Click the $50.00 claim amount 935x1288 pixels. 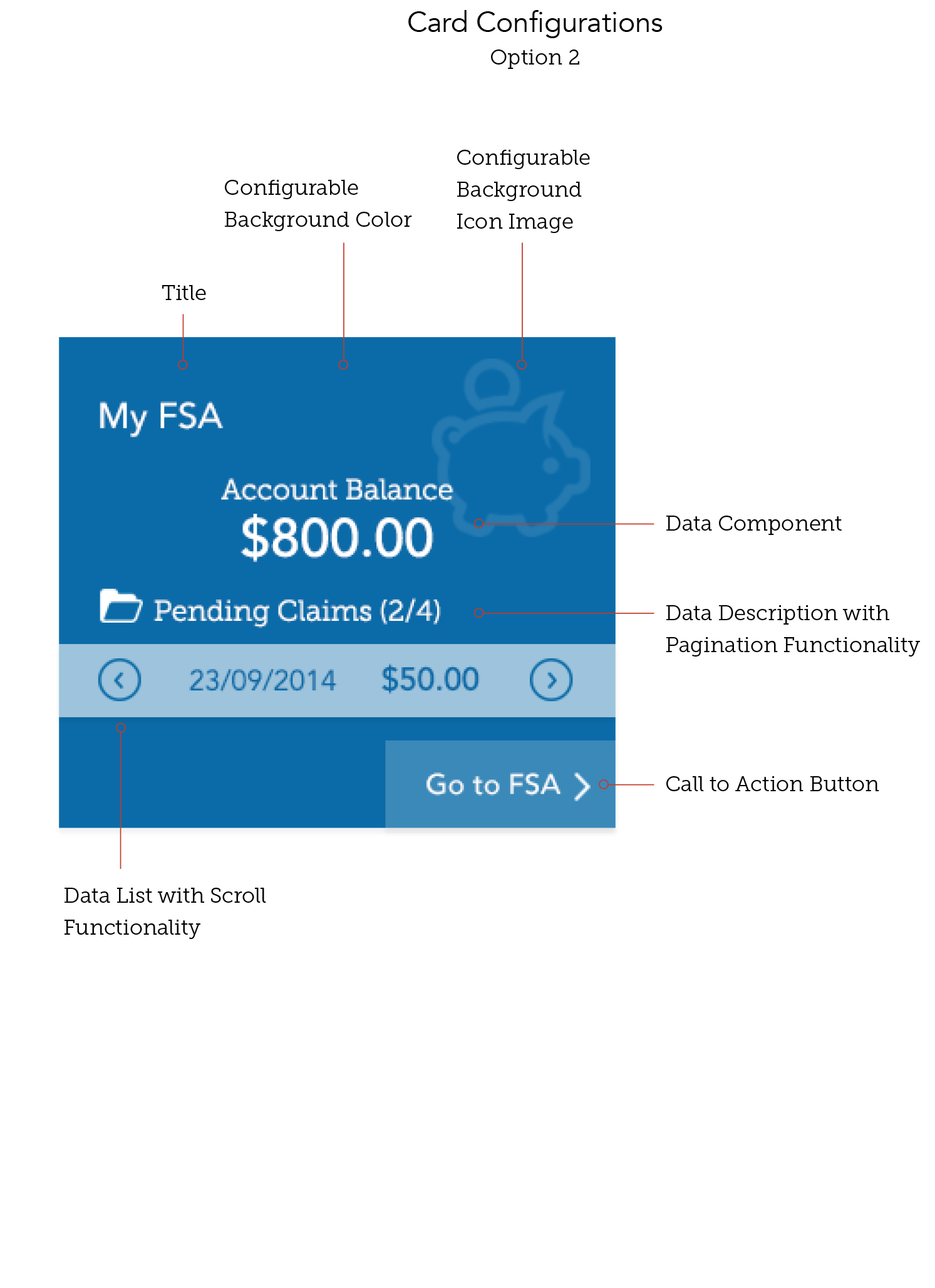(430, 680)
